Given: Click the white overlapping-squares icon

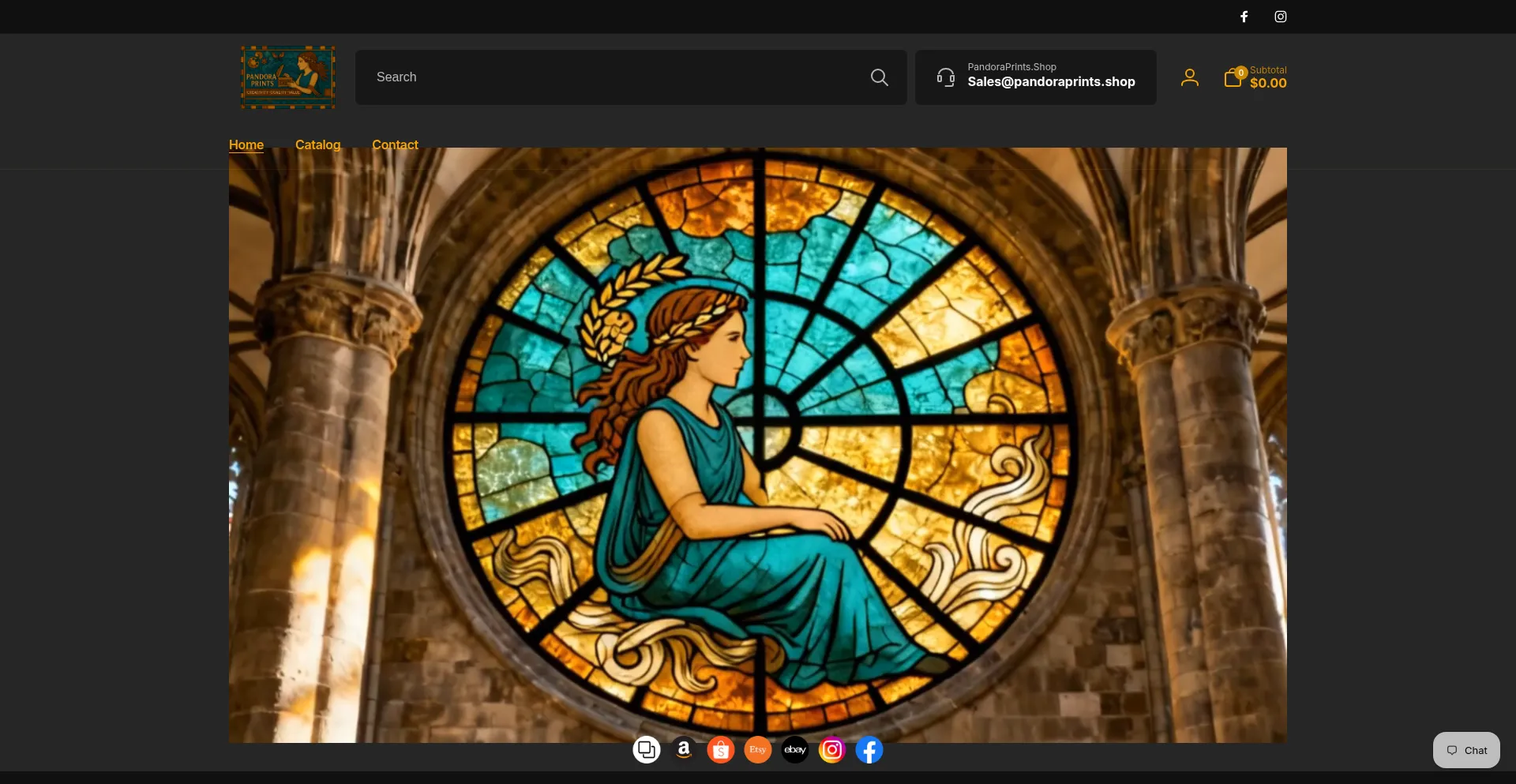Looking at the screenshot, I should [x=647, y=749].
